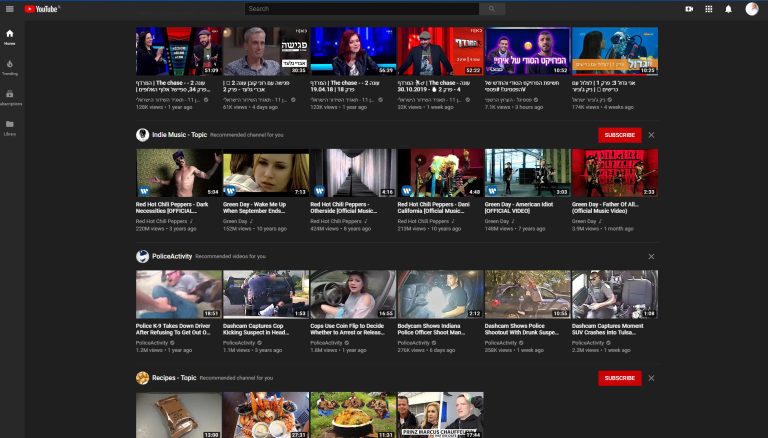Screen dimensions: 768x438
Task: Click the search magnifier button
Action: (x=492, y=9)
